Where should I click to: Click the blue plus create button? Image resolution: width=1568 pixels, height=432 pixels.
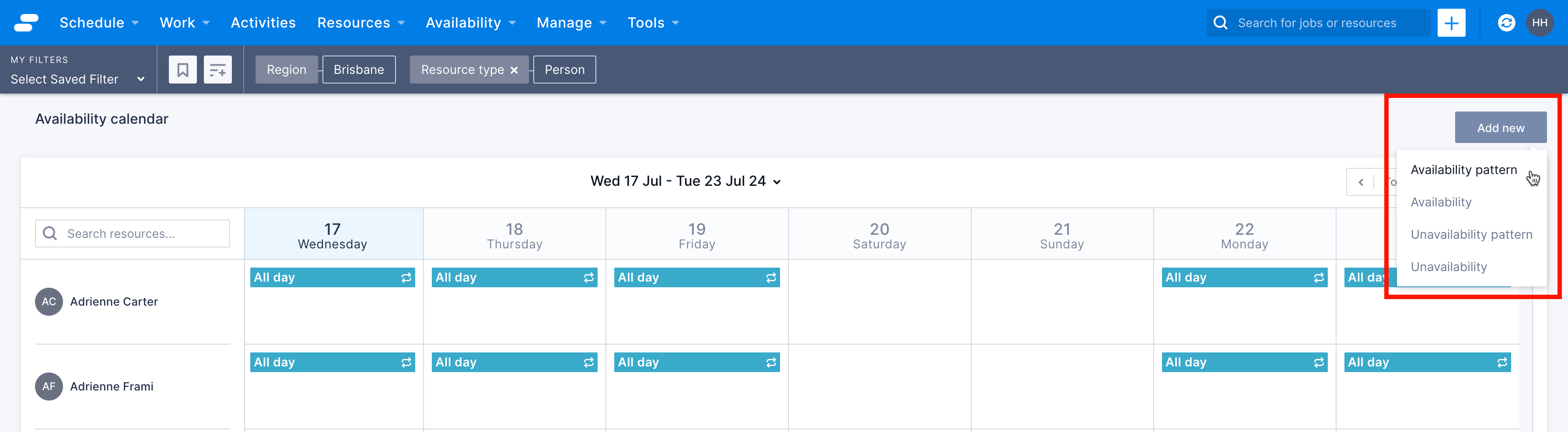tap(1451, 23)
